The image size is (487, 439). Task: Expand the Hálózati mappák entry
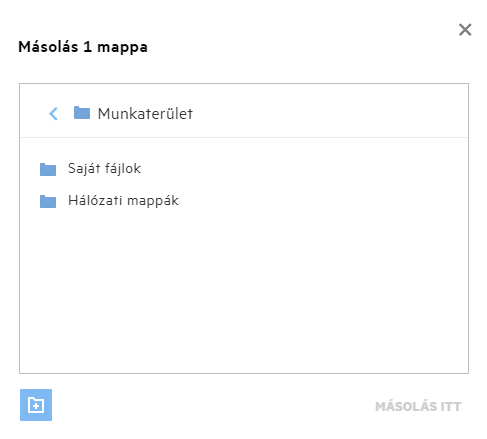click(123, 201)
